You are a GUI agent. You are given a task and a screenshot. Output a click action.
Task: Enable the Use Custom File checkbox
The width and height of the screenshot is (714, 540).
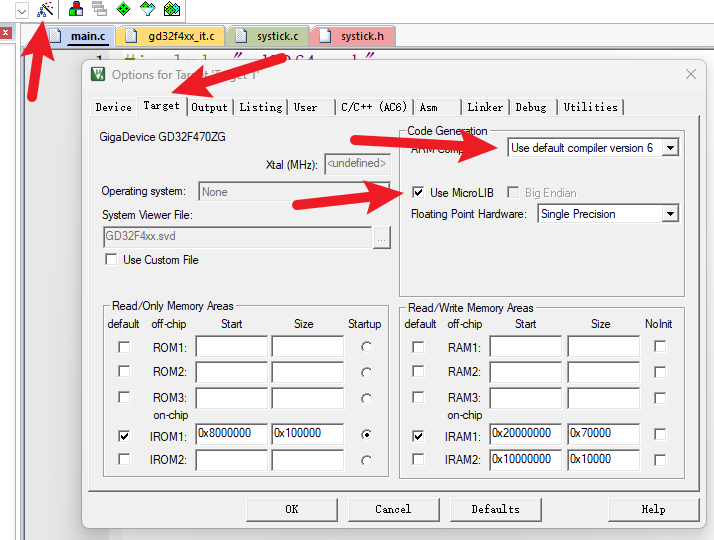pyautogui.click(x=111, y=259)
